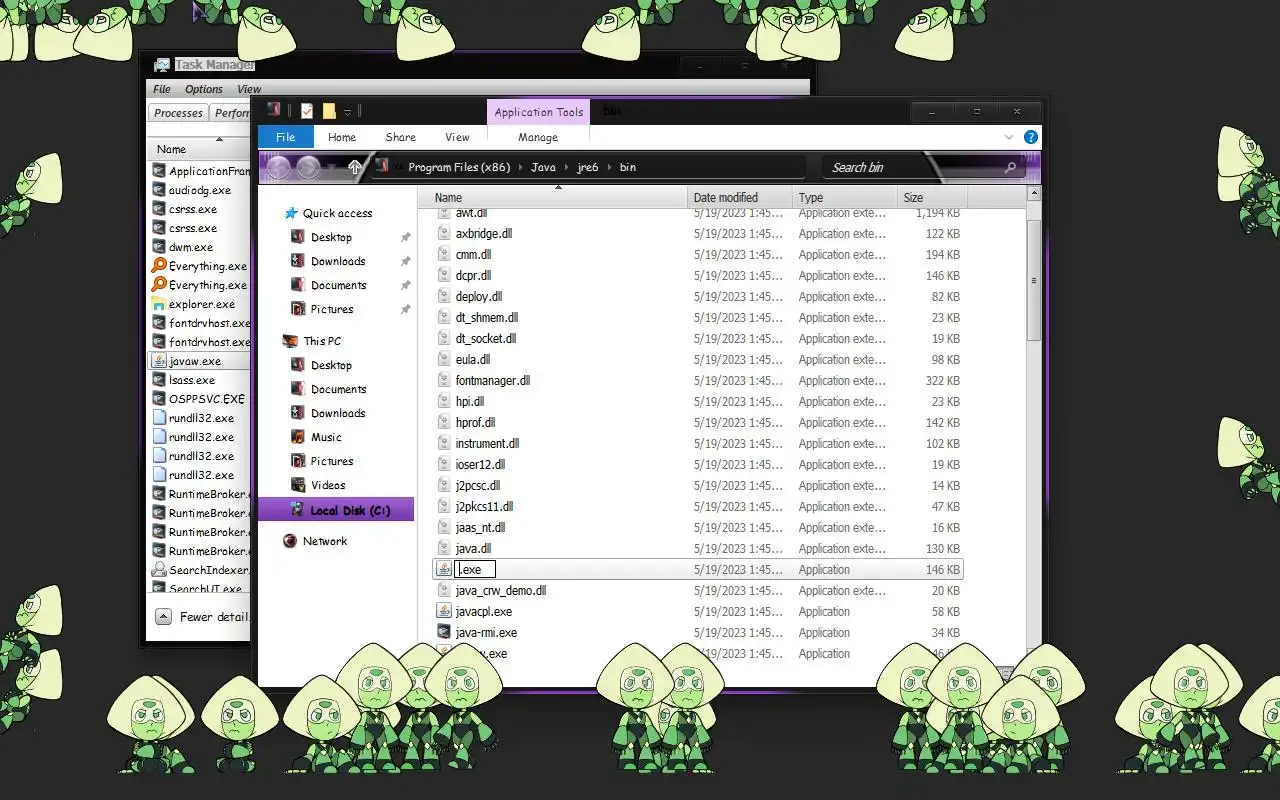Select javaw.exe in Task Manager
Screen dimensions: 1280x800
coord(200,361)
